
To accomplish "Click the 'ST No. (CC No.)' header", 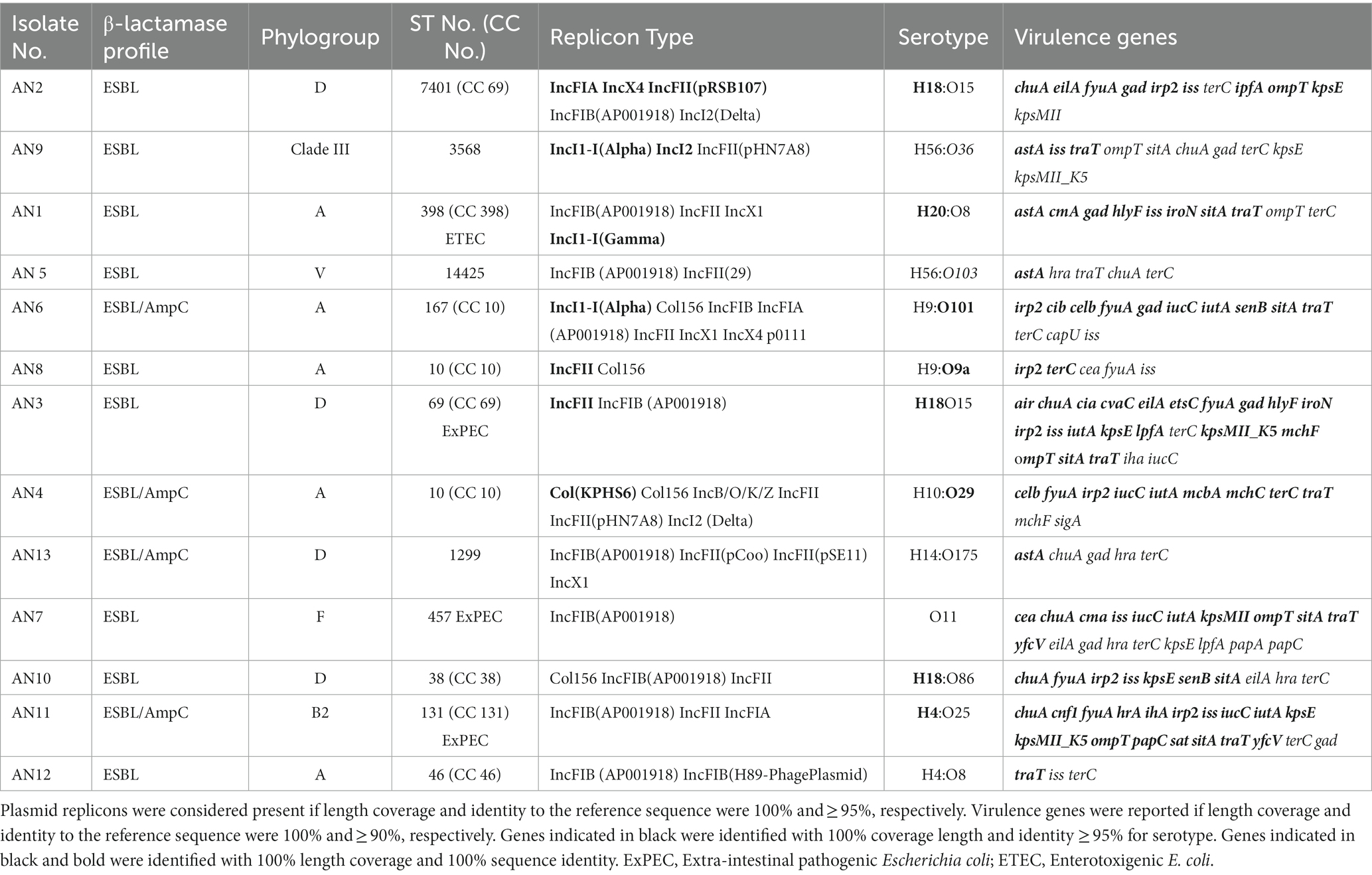I will click(465, 37).
